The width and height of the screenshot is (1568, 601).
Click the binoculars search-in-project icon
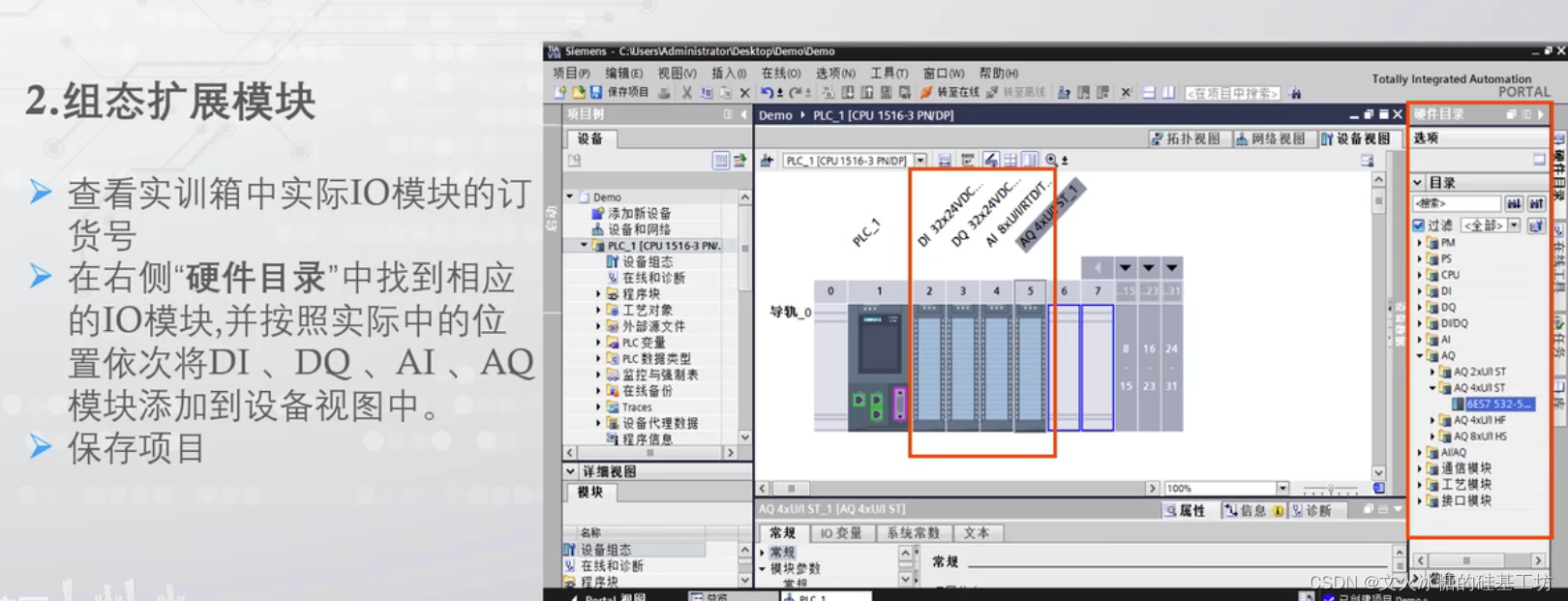(x=1296, y=93)
